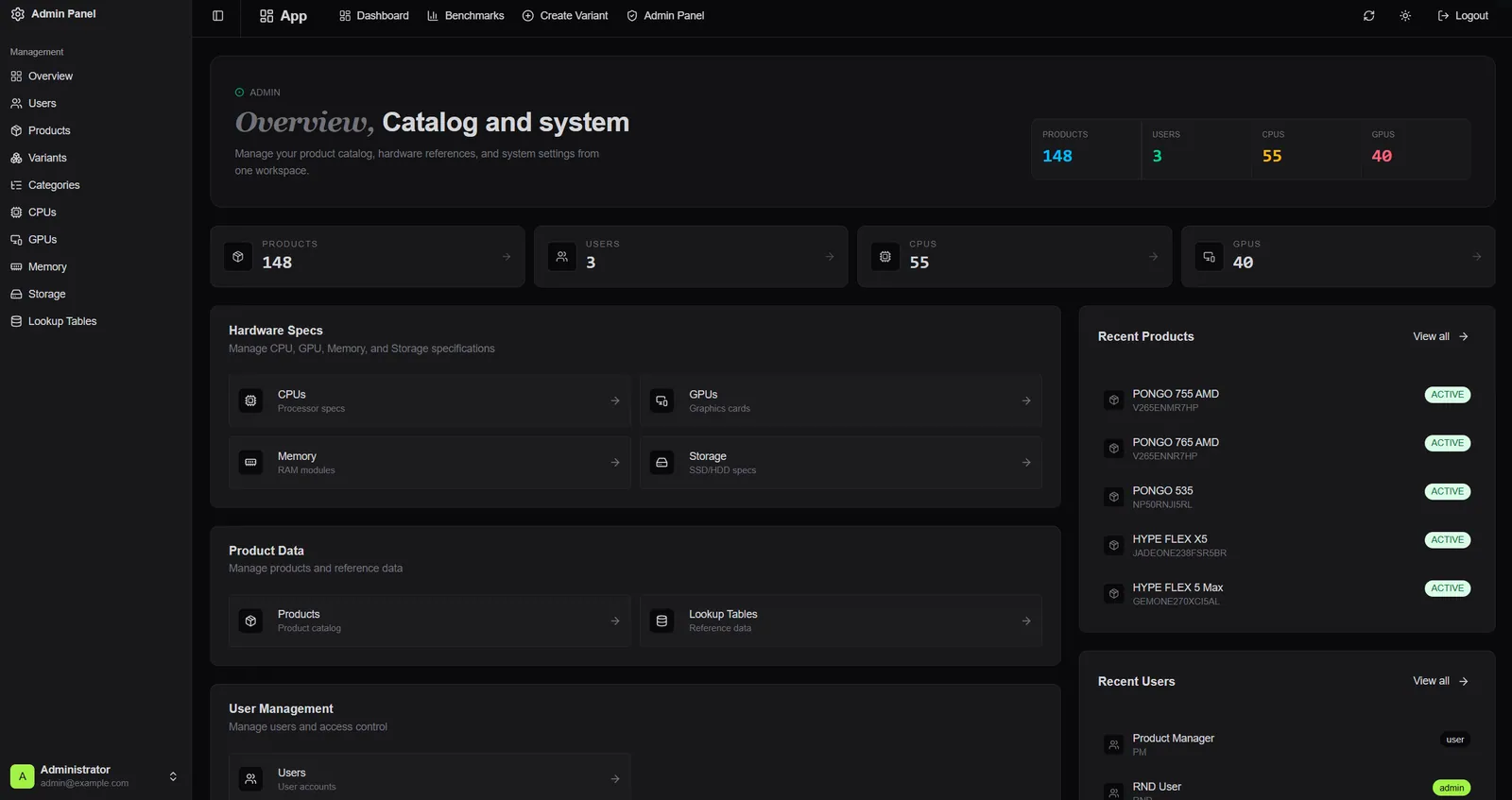Viewport: 1512px width, 800px height.
Task: Open PONGO 755 AMD recent product
Action: 1287,400
